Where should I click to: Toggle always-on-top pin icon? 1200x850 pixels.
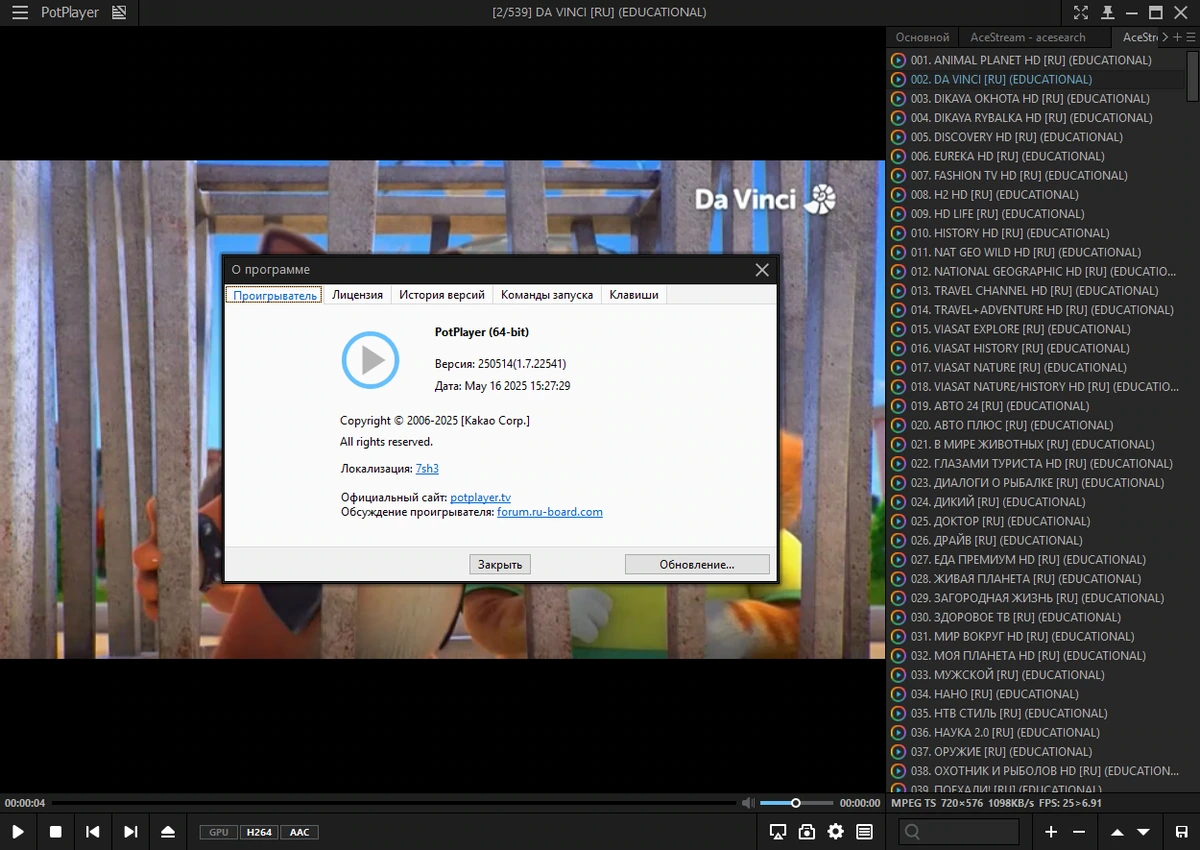tap(1107, 12)
